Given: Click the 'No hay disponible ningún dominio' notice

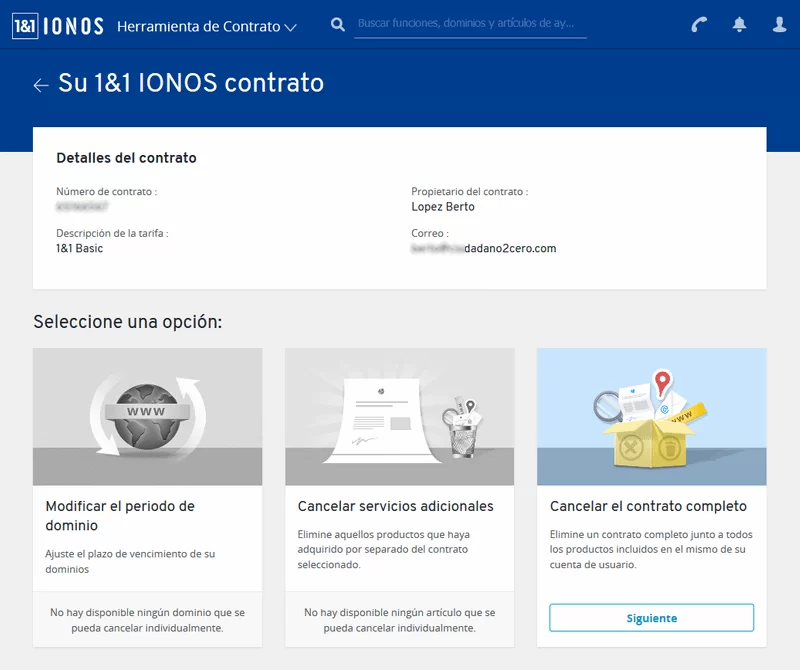Looking at the screenshot, I should [147, 620].
